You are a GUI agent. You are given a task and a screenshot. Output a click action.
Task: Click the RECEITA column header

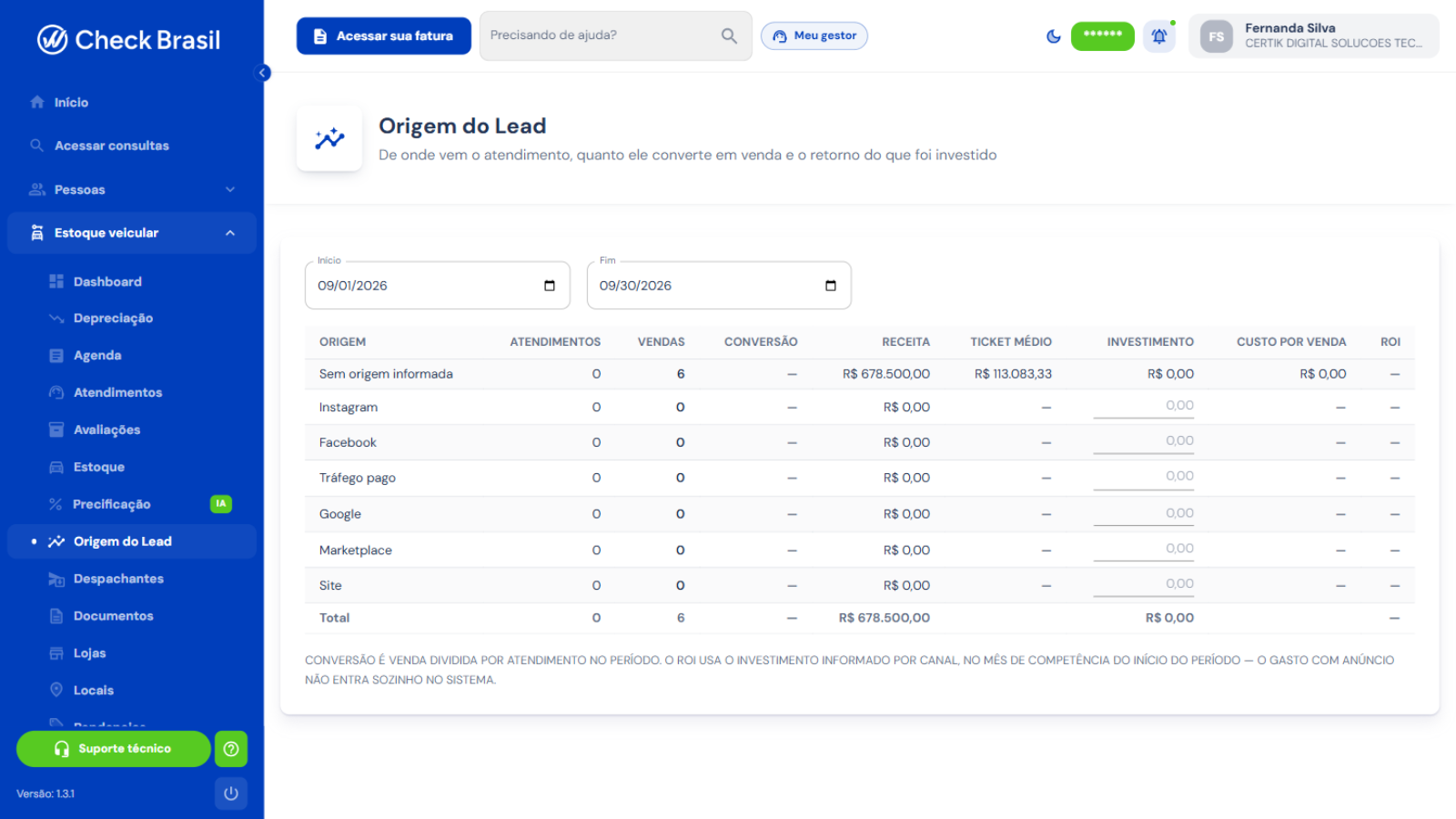tap(905, 342)
